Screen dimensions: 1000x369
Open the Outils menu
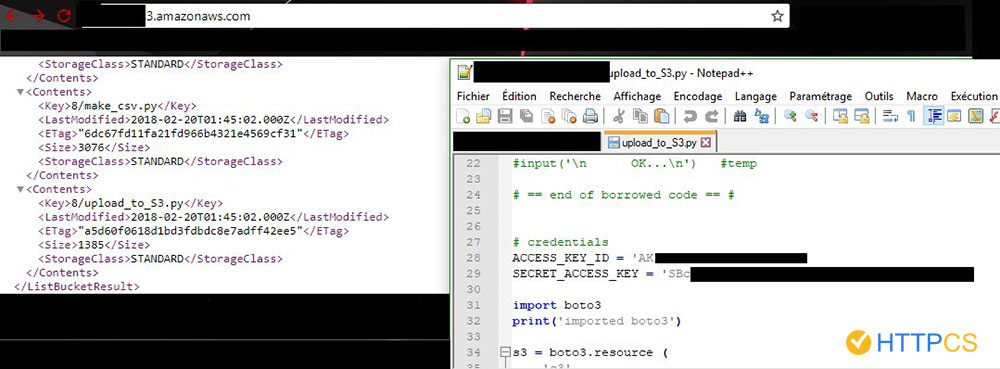pos(879,96)
